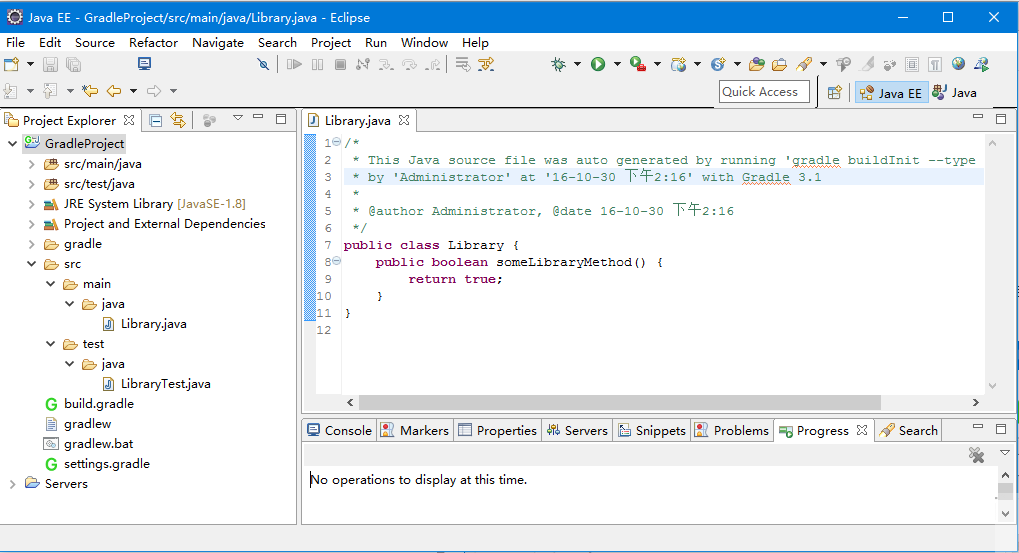
Task: Select build.gradle file
Action: [99, 404]
